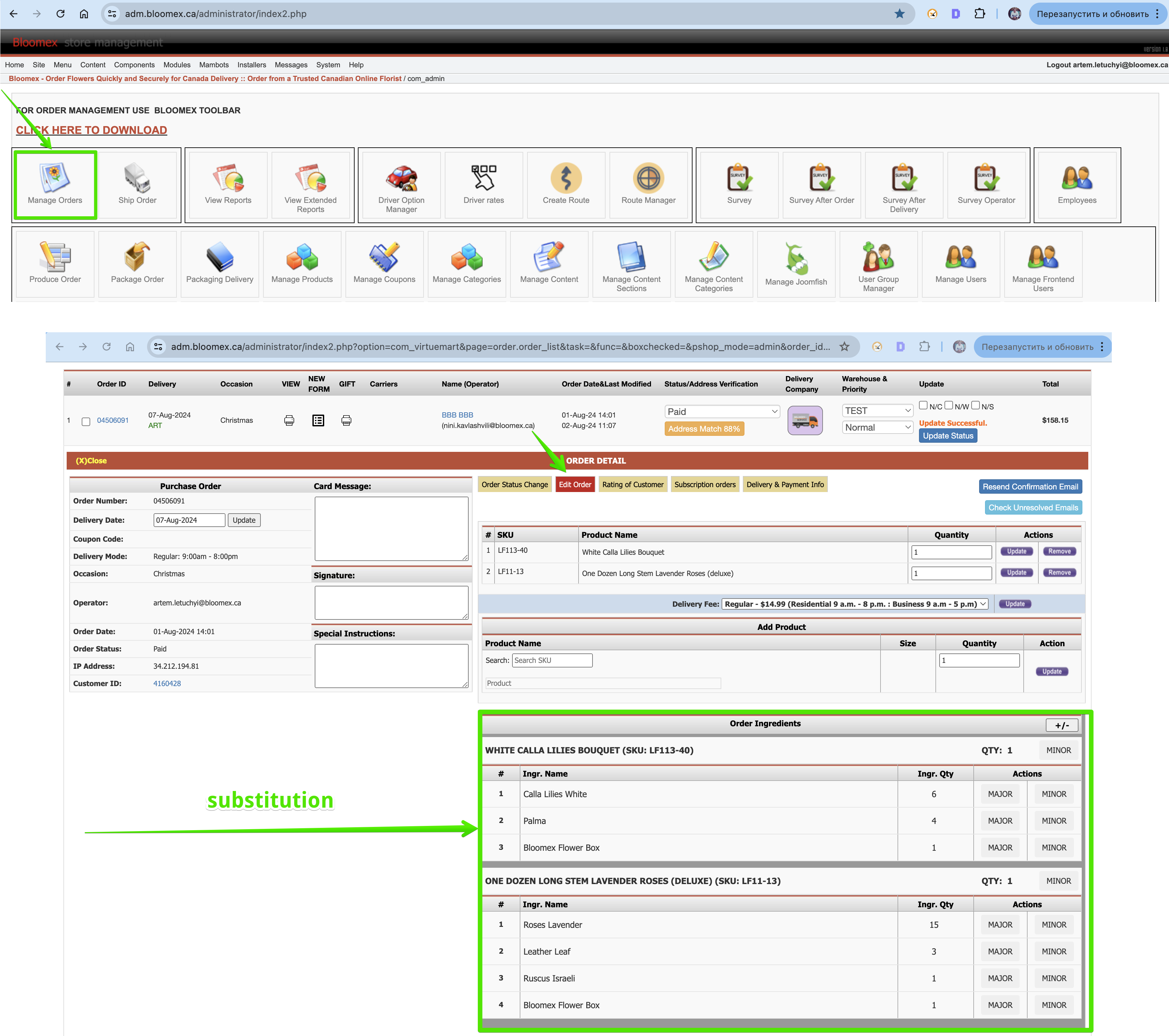
Task: Switch to Subscription orders tab
Action: [705, 484]
